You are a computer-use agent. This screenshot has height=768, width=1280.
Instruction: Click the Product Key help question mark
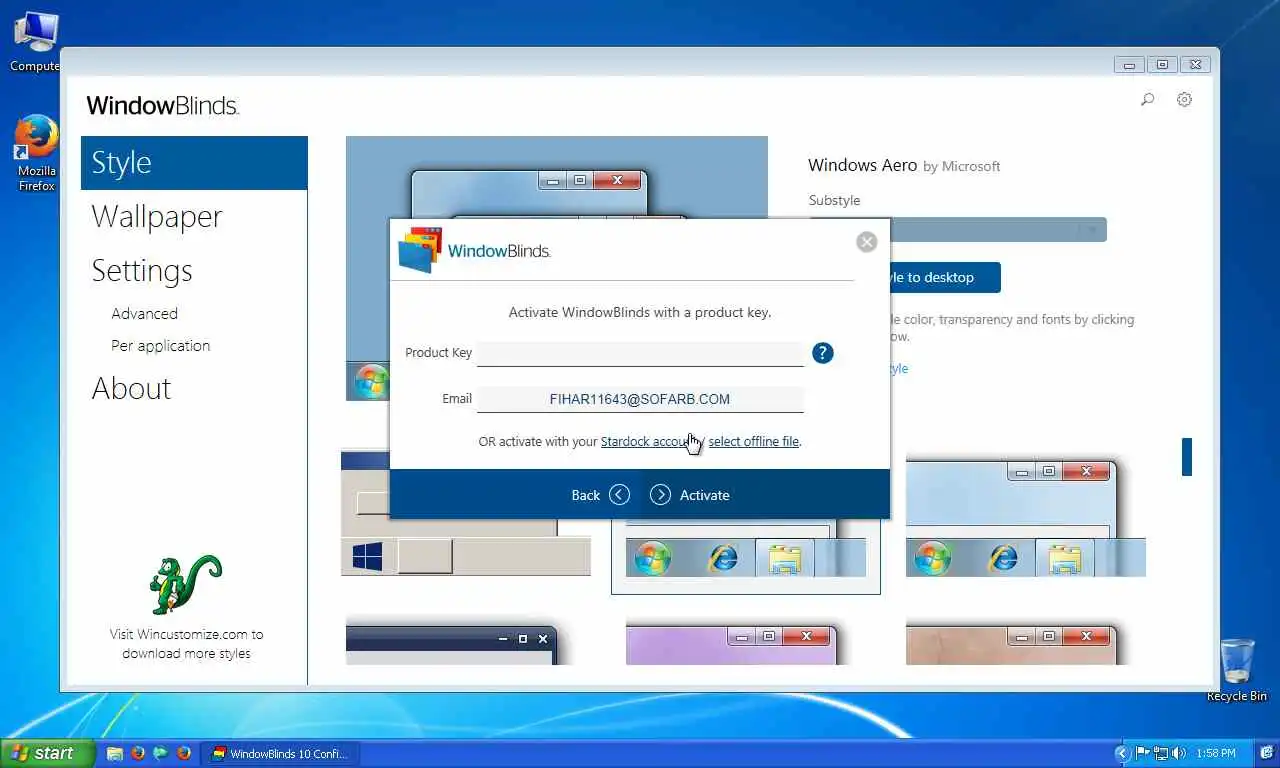[x=822, y=353]
